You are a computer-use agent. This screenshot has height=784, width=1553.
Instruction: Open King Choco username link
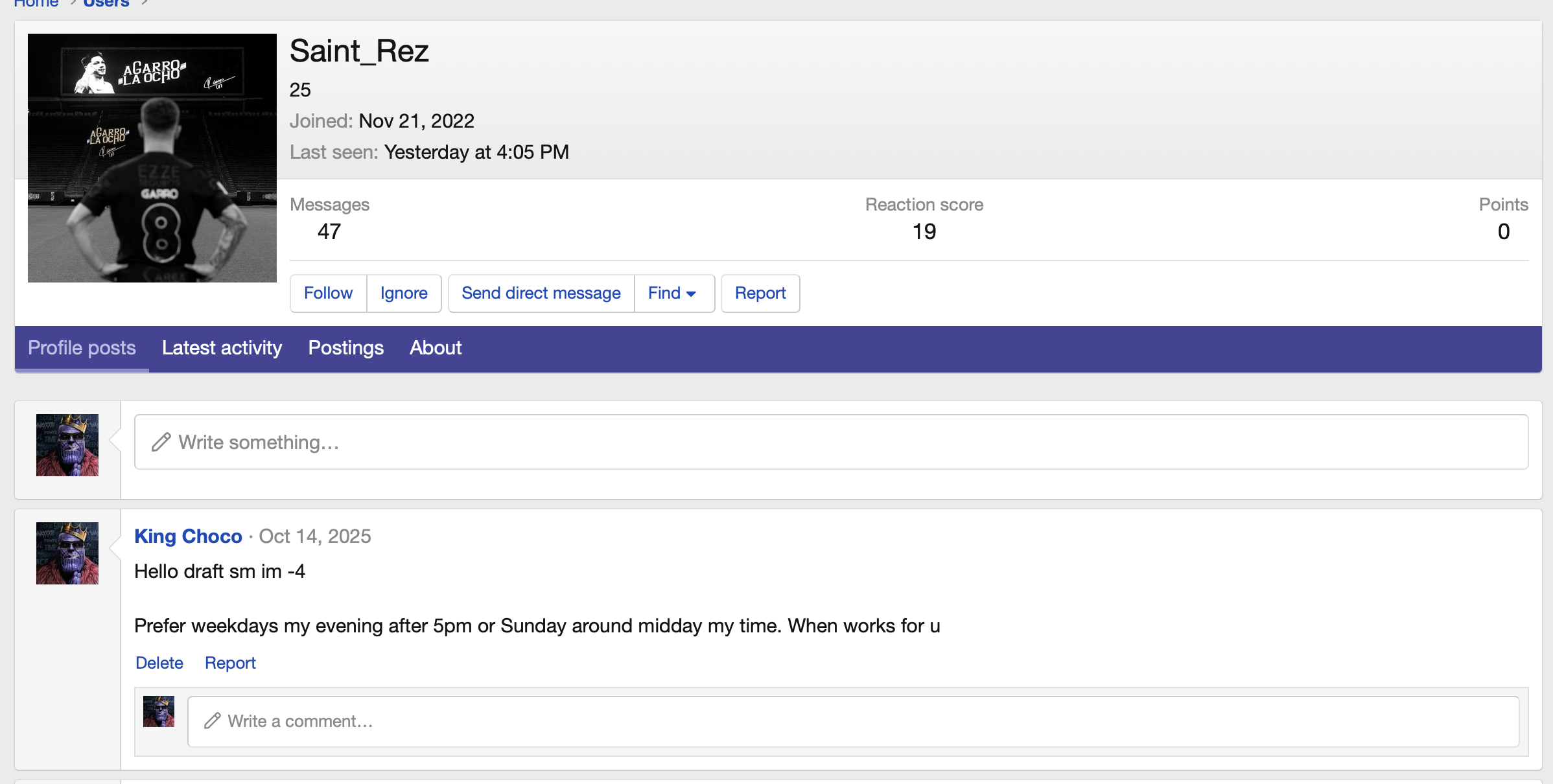pyautogui.click(x=188, y=536)
